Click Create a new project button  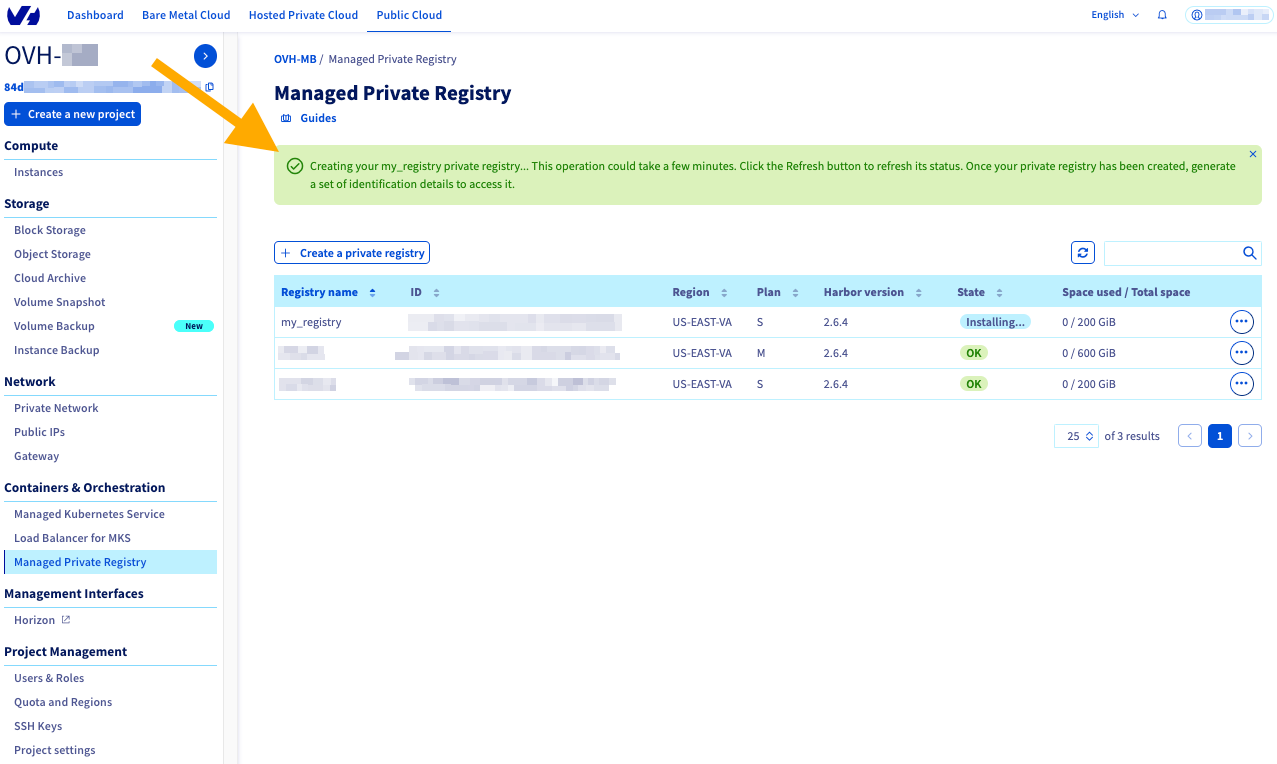coord(73,114)
